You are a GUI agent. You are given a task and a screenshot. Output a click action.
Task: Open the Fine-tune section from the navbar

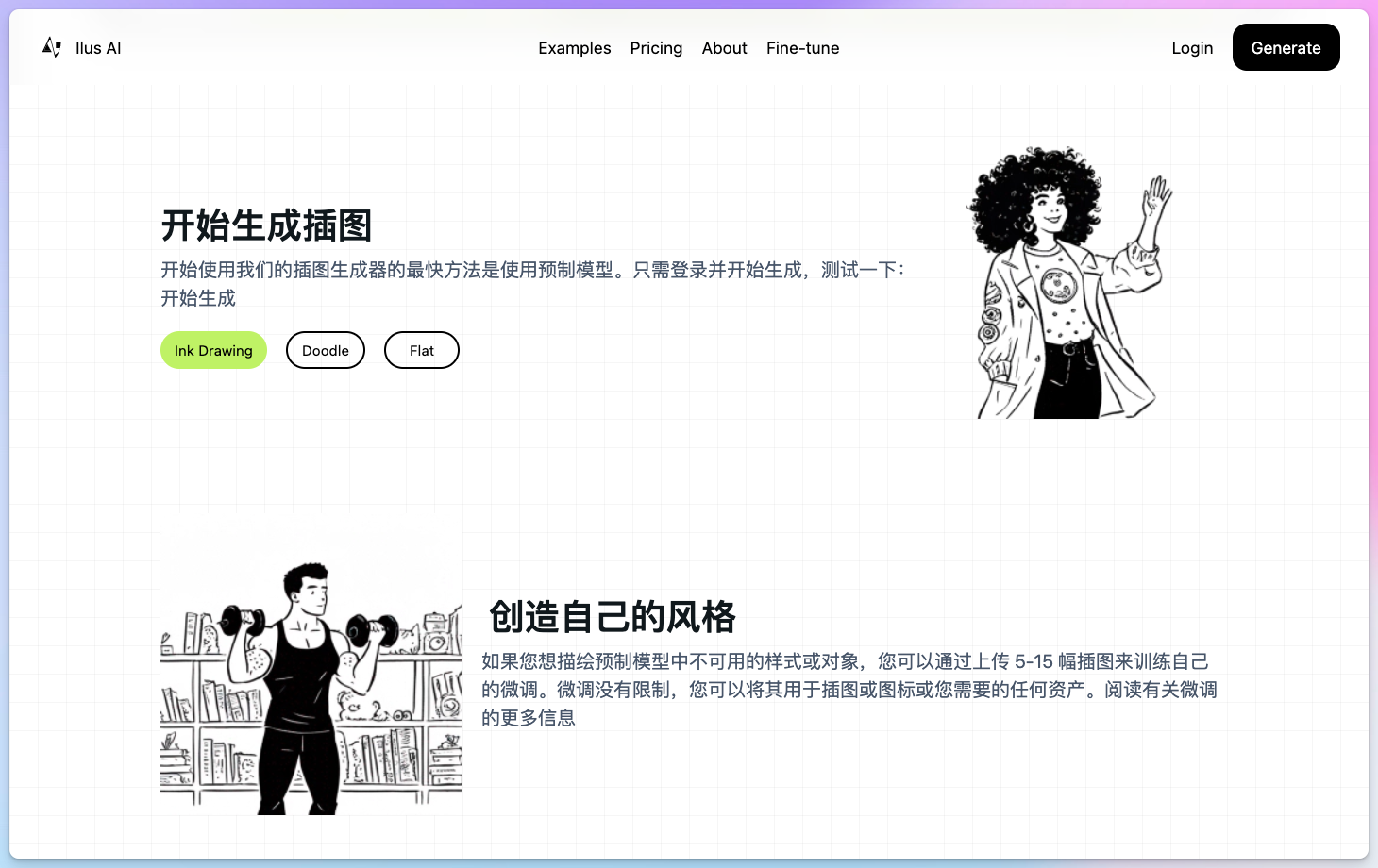click(802, 48)
